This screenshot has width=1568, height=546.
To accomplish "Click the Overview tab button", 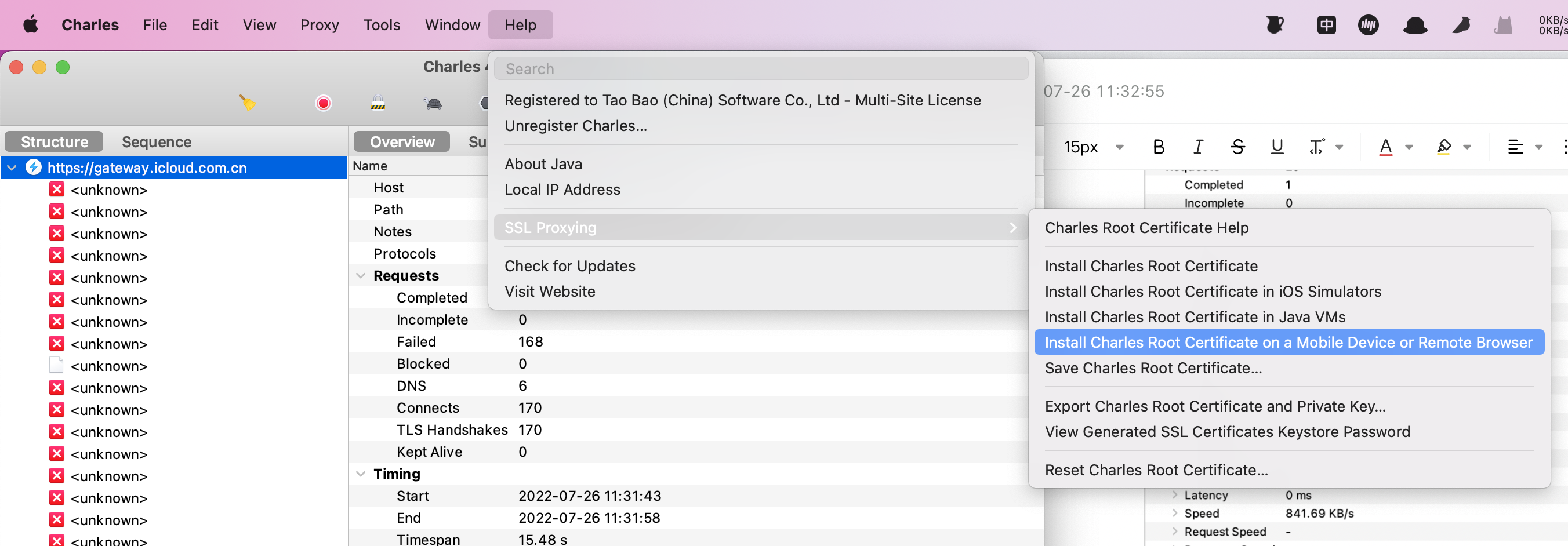I will pos(402,142).
